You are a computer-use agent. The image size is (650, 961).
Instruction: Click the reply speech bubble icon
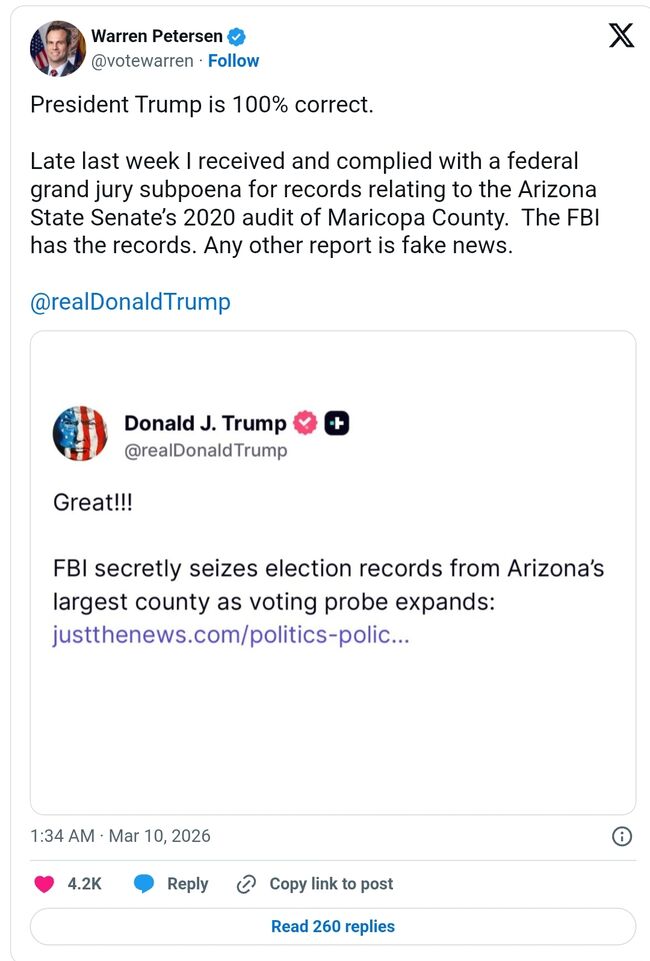145,884
